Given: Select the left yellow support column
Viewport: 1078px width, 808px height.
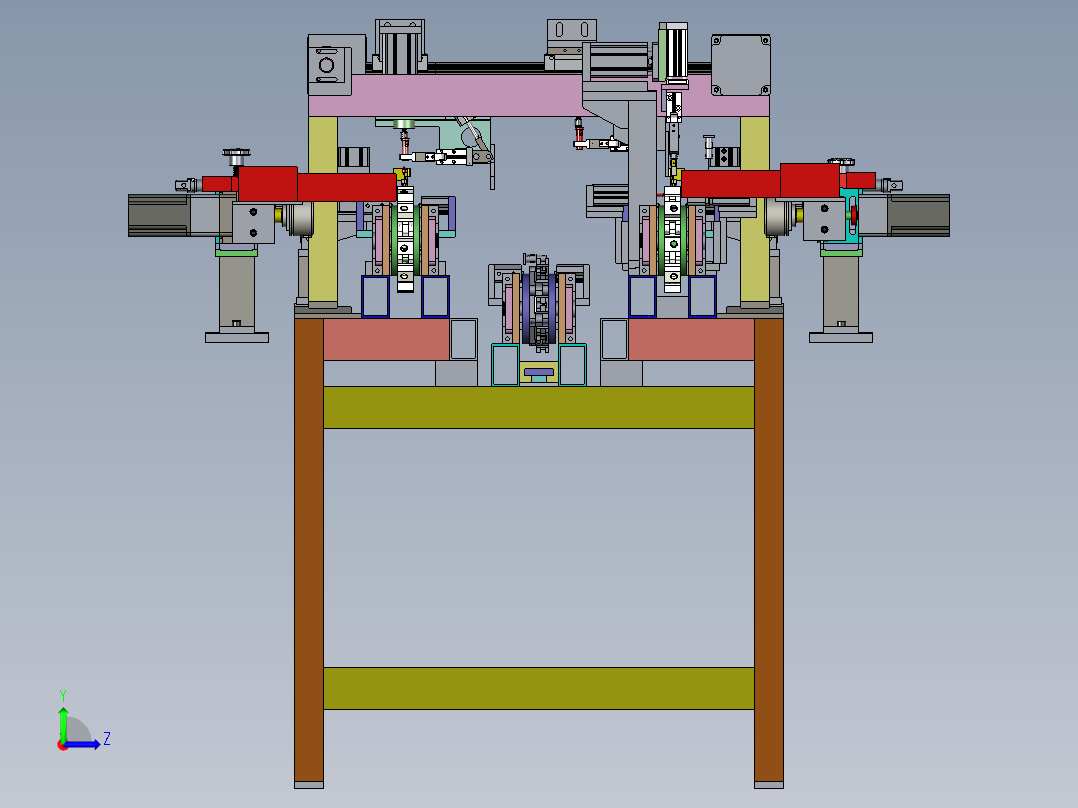Looking at the screenshot, I should [x=323, y=210].
